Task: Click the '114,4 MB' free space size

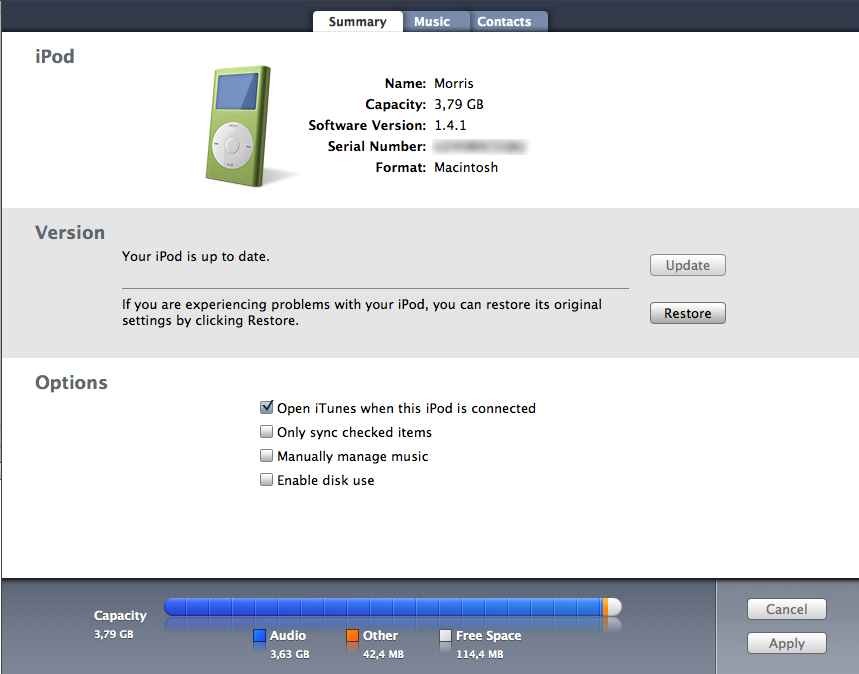Action: coord(479,654)
